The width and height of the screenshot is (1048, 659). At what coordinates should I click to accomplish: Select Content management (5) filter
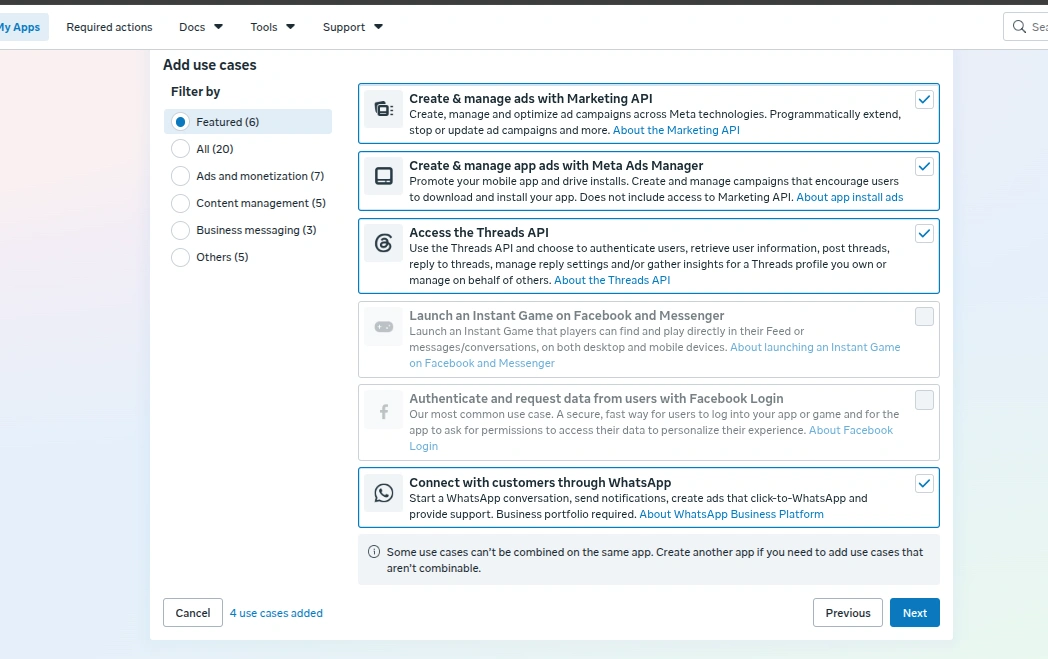pos(180,203)
